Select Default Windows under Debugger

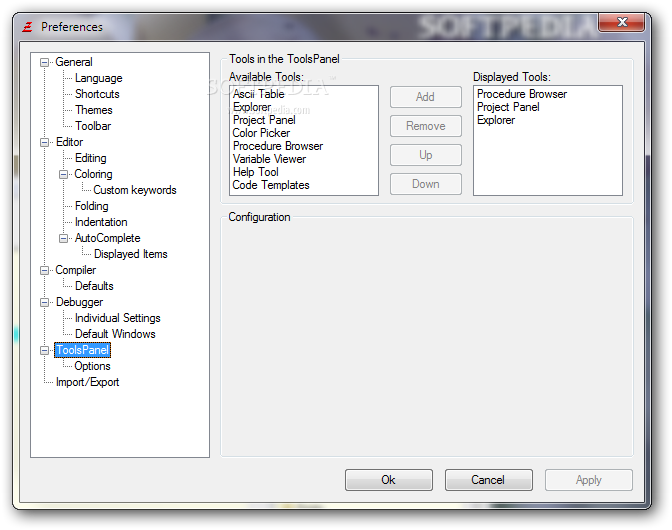(x=115, y=334)
